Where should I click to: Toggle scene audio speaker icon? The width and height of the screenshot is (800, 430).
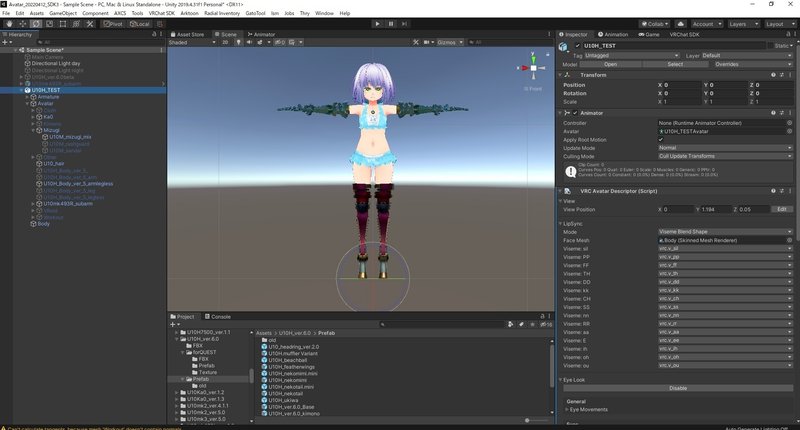pyautogui.click(x=249, y=42)
